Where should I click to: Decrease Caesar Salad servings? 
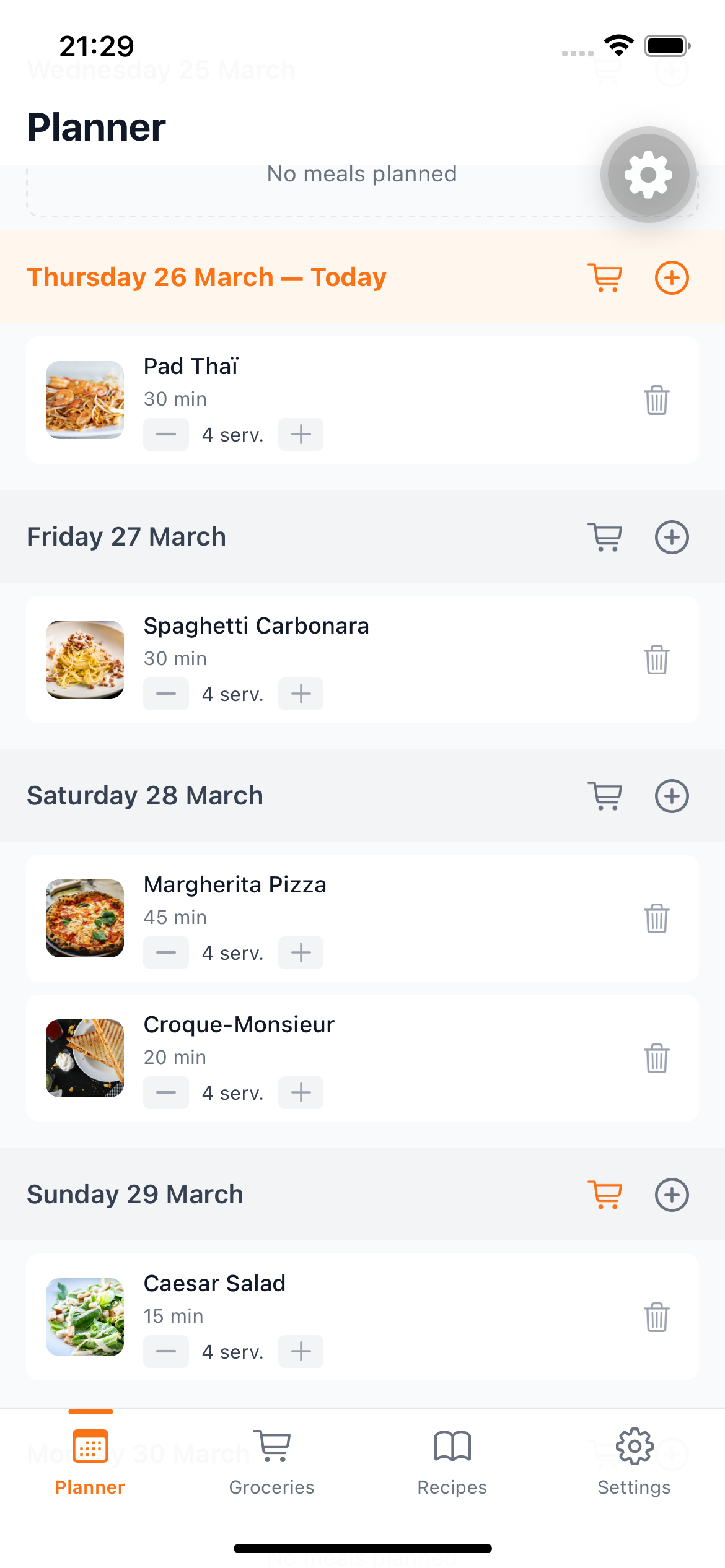pyautogui.click(x=166, y=1351)
